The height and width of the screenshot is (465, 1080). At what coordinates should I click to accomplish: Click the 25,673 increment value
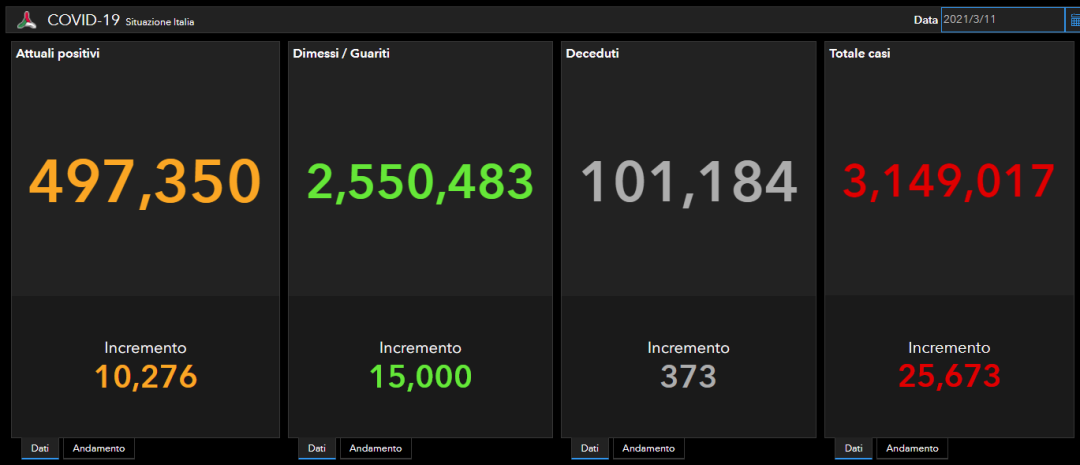[949, 375]
